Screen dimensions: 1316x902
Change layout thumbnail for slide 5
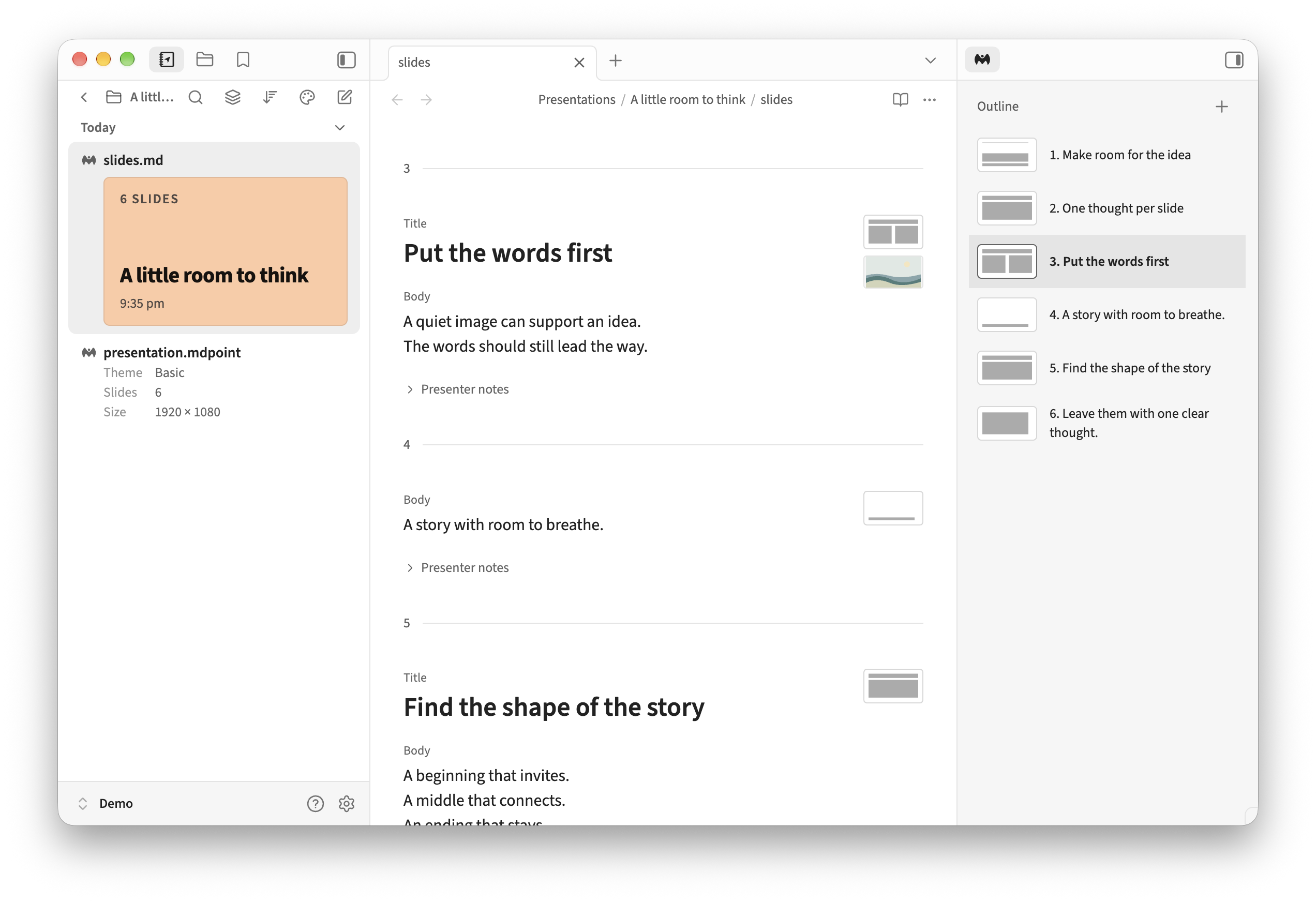click(x=893, y=686)
